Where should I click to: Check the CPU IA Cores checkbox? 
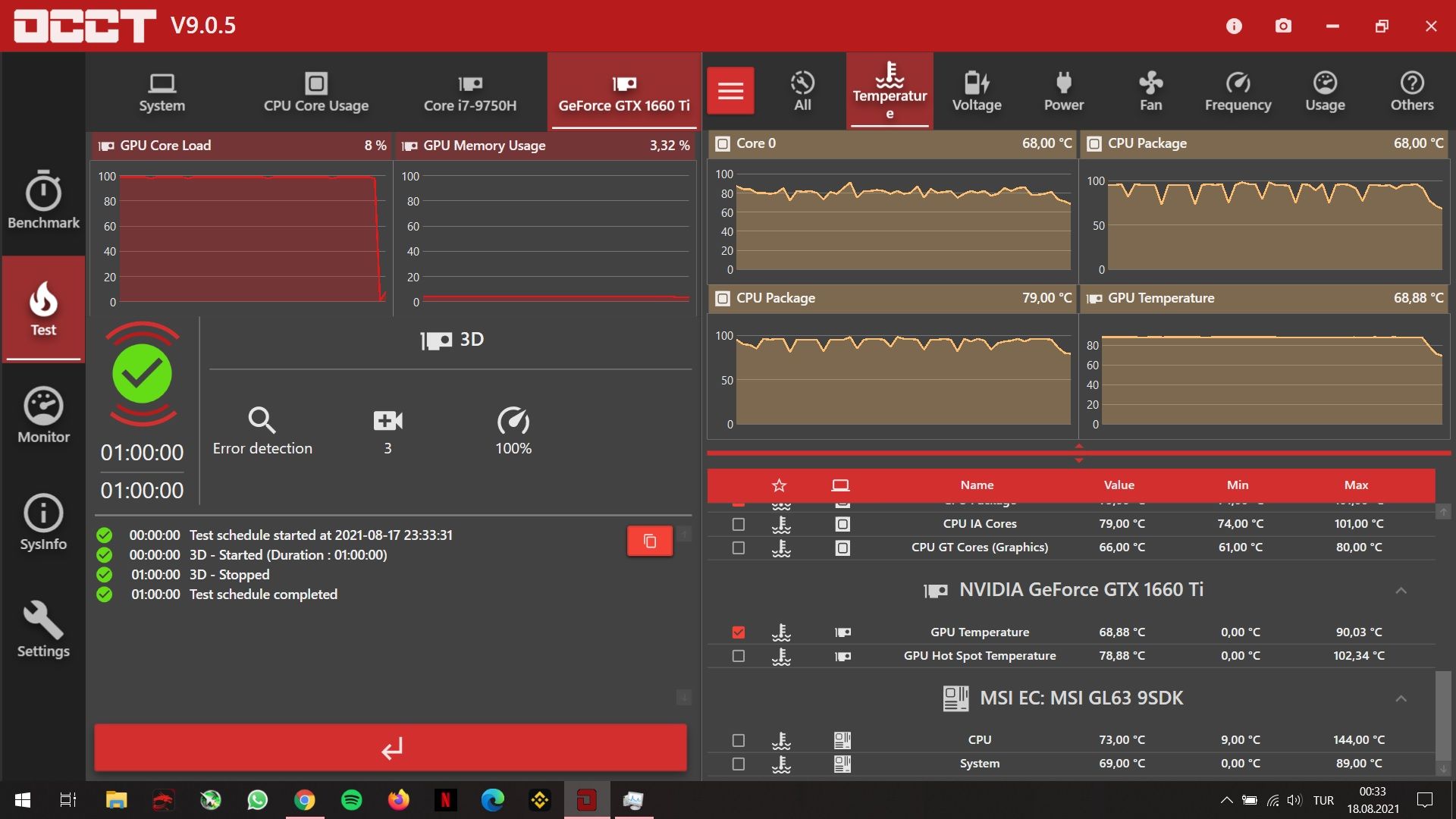739,524
